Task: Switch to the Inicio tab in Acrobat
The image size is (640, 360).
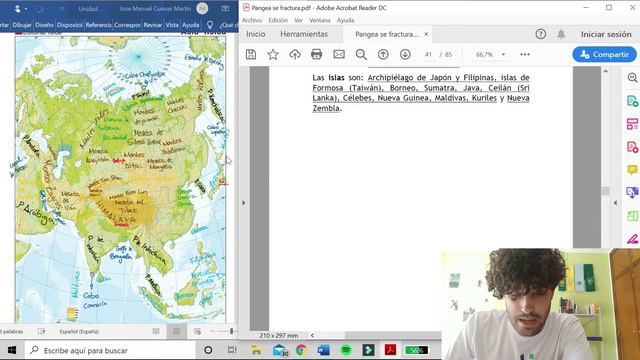Action: tap(256, 34)
